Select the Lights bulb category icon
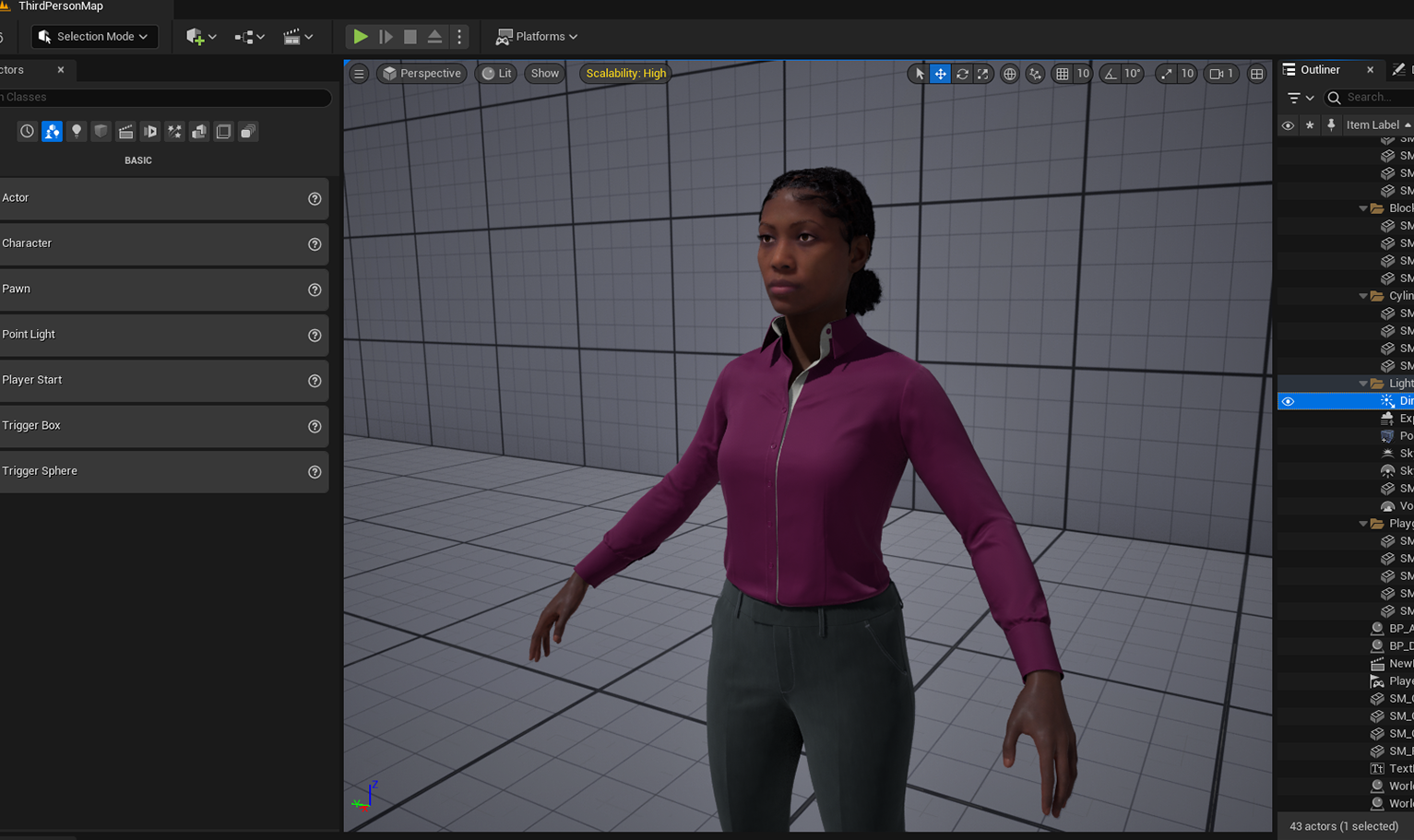Image resolution: width=1414 pixels, height=840 pixels. point(77,132)
